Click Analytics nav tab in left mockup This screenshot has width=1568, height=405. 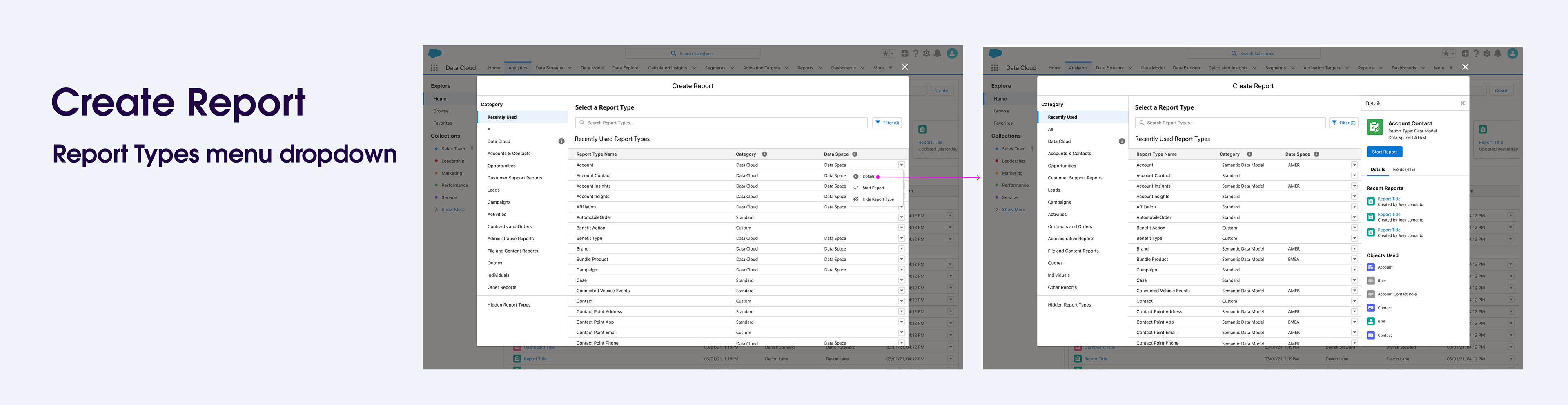pos(517,67)
